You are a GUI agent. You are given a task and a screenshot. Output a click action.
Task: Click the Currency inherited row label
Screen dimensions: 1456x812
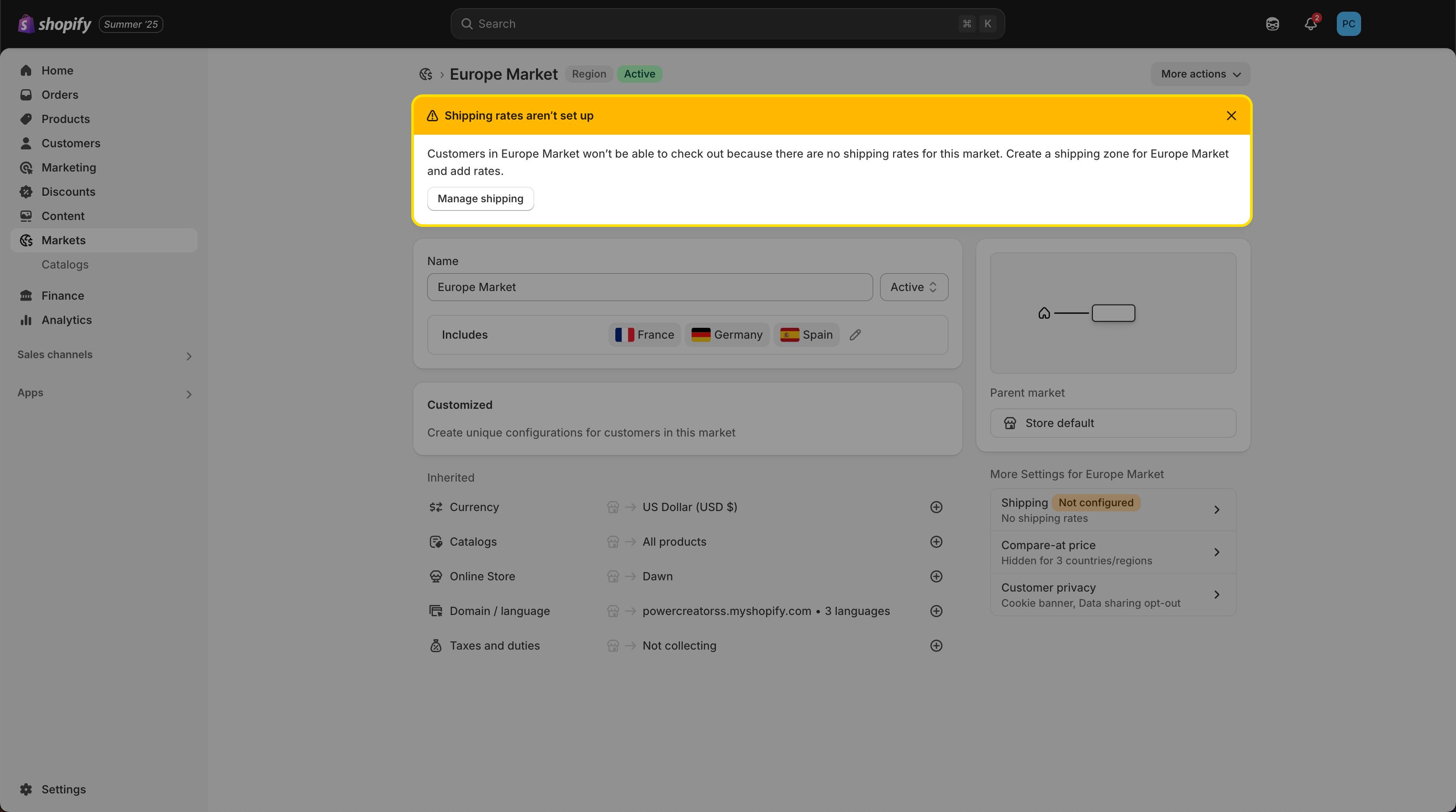coord(474,507)
